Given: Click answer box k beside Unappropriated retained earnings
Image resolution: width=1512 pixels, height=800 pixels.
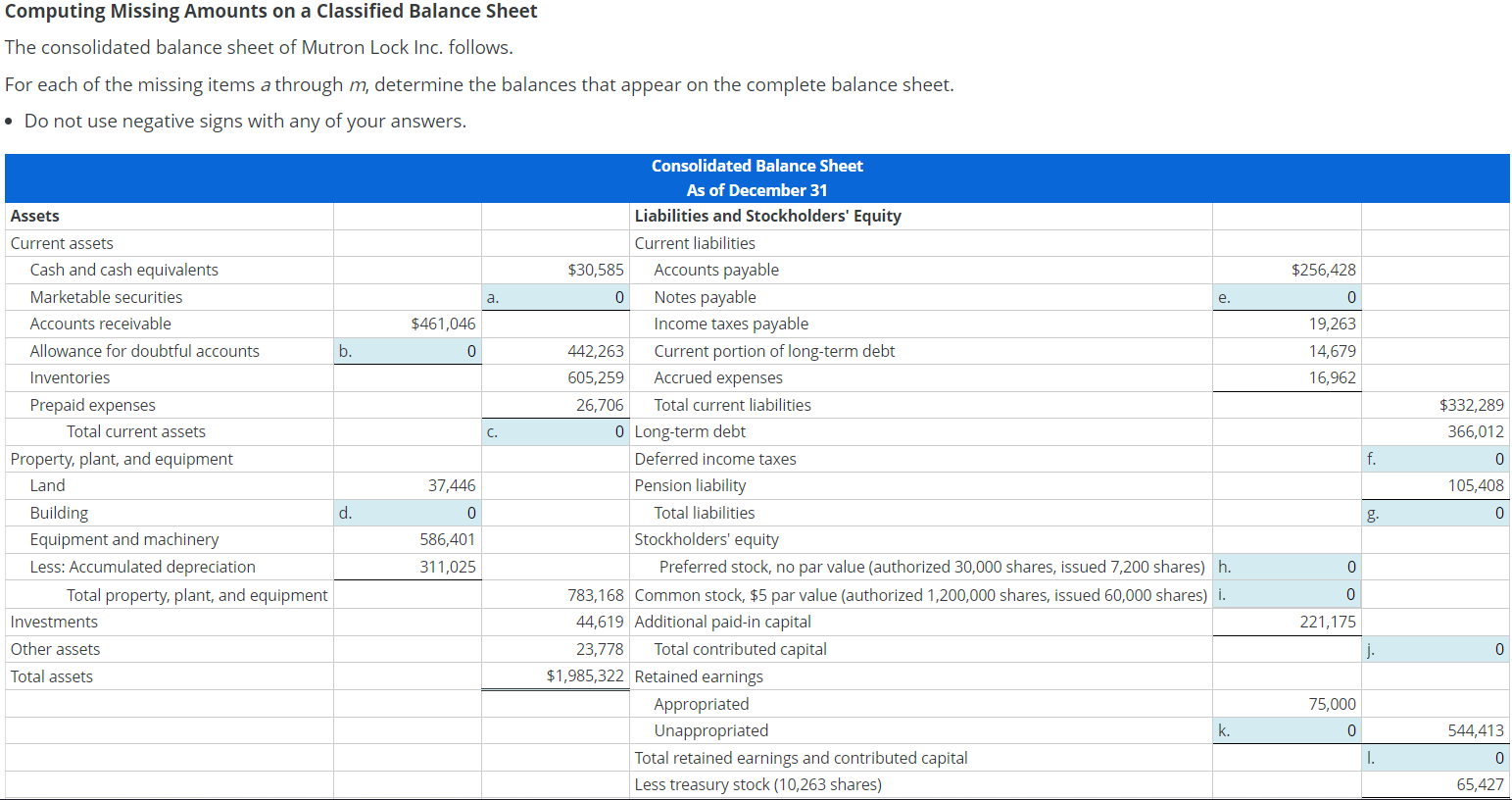Looking at the screenshot, I should [1287, 729].
